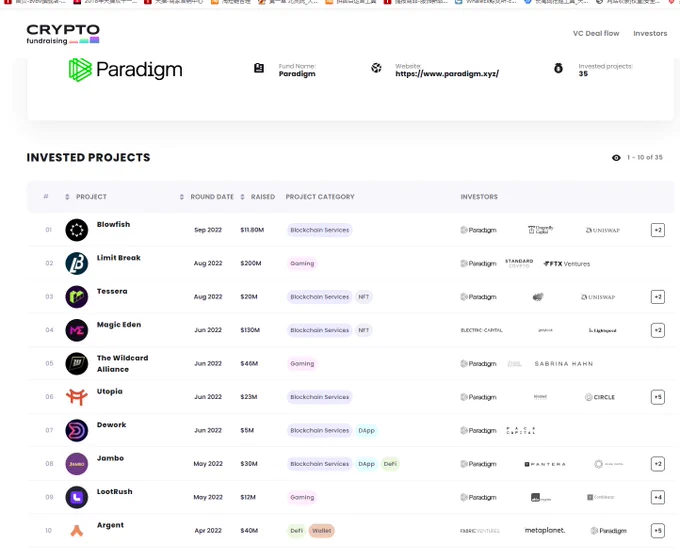Expand +2 more investors for Magic Eden

pyautogui.click(x=657, y=330)
